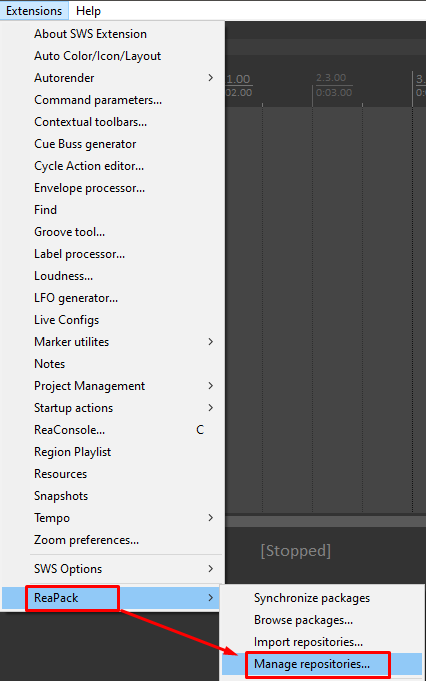Open the Extensions menu
Image resolution: width=426 pixels, height=681 pixels.
click(34, 10)
